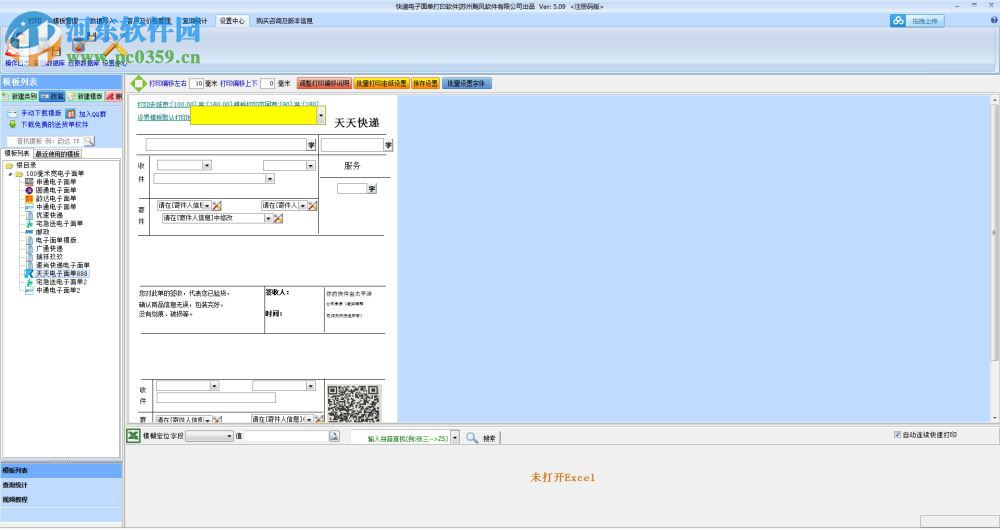Select 广通快递 template in tree
Viewport: 1000px width, 529px height.
click(49, 248)
